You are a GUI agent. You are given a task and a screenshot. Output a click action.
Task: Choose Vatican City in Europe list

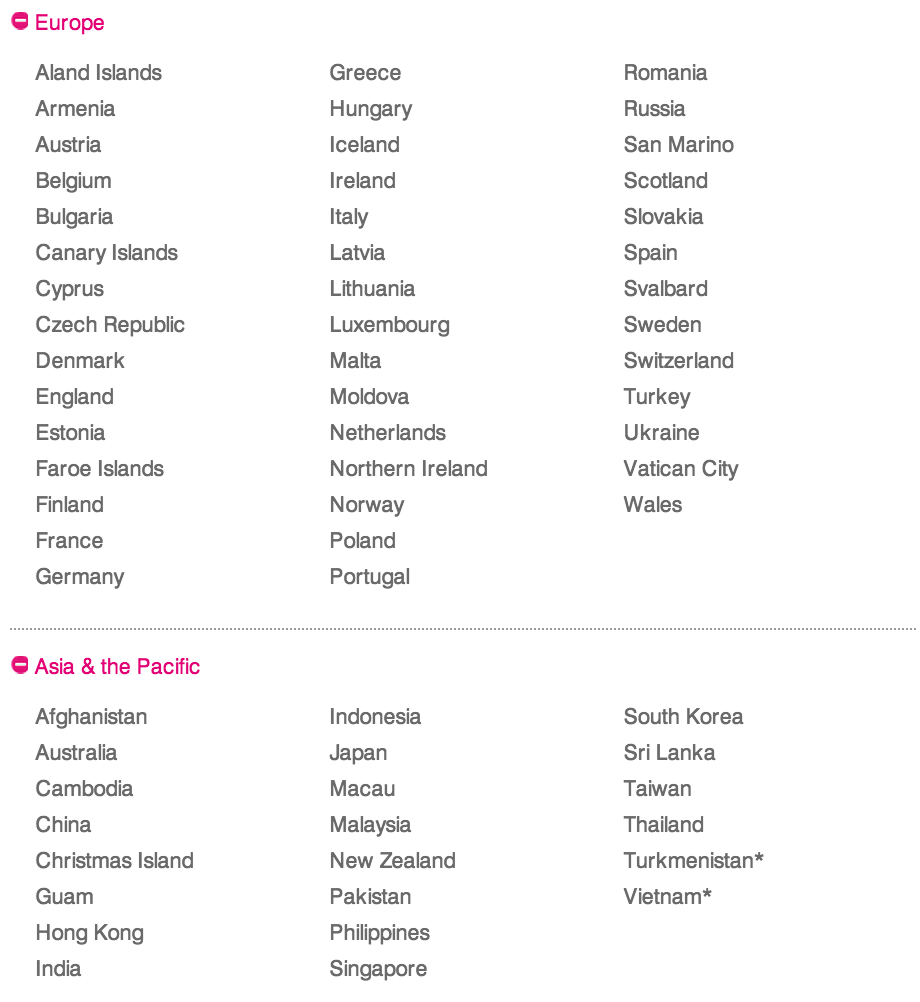point(681,469)
